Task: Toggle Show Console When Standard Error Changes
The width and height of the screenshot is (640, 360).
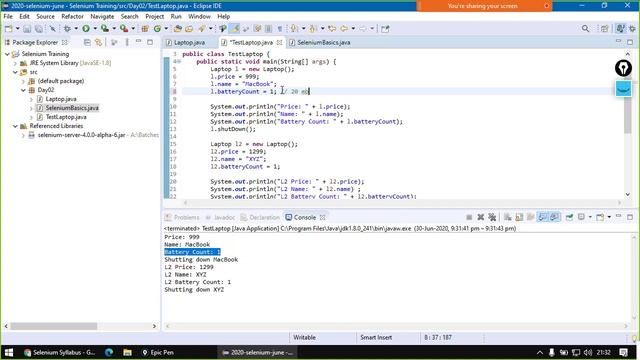Action: [x=554, y=217]
